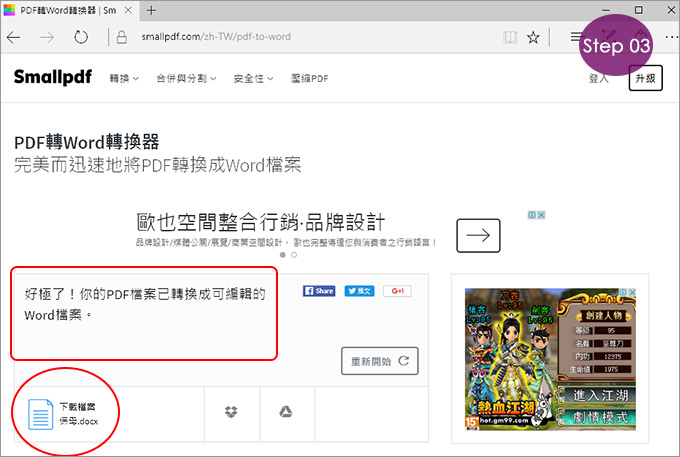Click the 歐也空間整合行銷·品牌設計 ad headline

coord(261,222)
